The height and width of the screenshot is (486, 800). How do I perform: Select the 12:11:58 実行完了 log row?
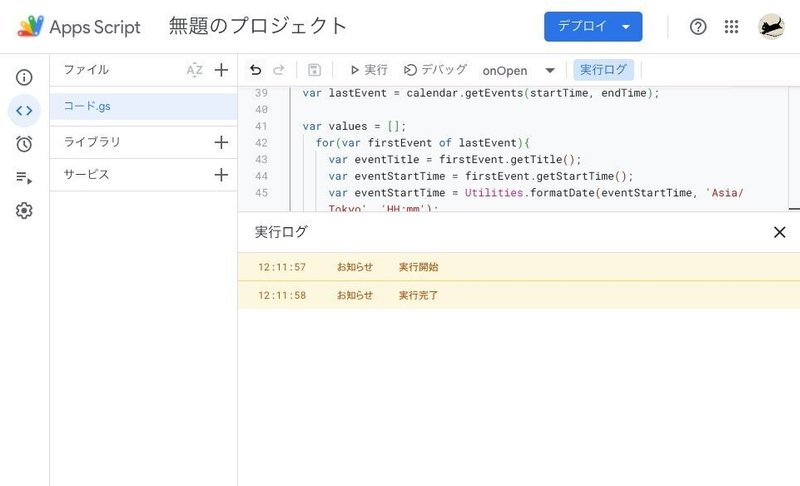coord(518,295)
